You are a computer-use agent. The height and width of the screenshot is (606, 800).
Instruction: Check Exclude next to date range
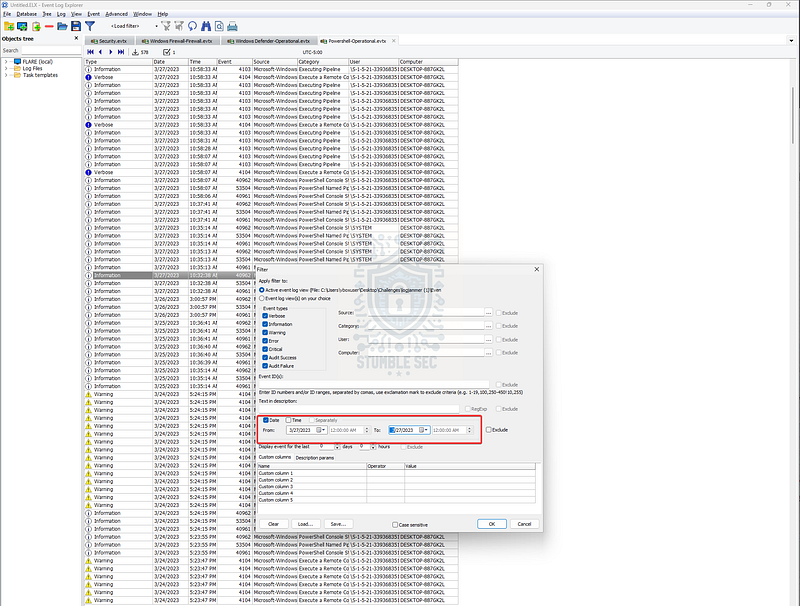click(489, 430)
